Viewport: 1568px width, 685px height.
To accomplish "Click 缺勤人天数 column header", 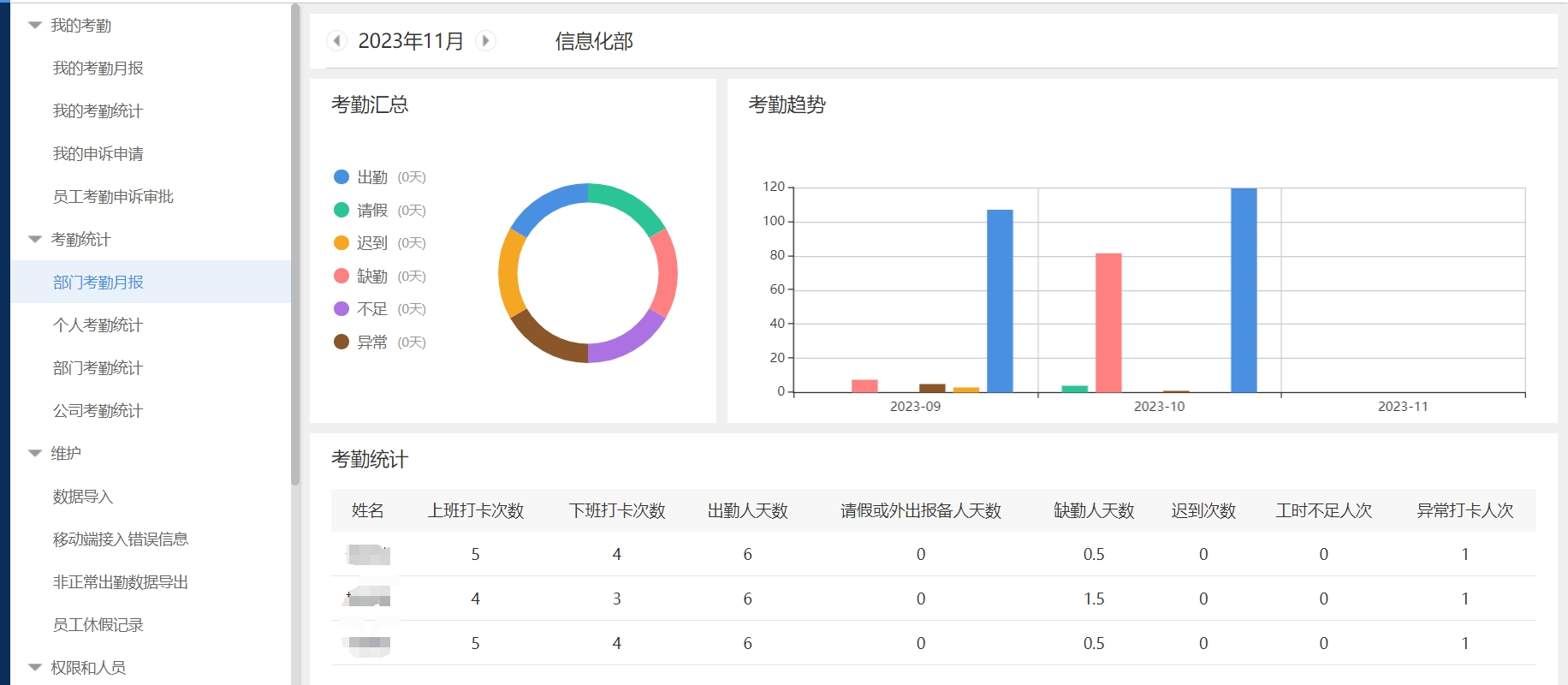I will click(x=1093, y=511).
